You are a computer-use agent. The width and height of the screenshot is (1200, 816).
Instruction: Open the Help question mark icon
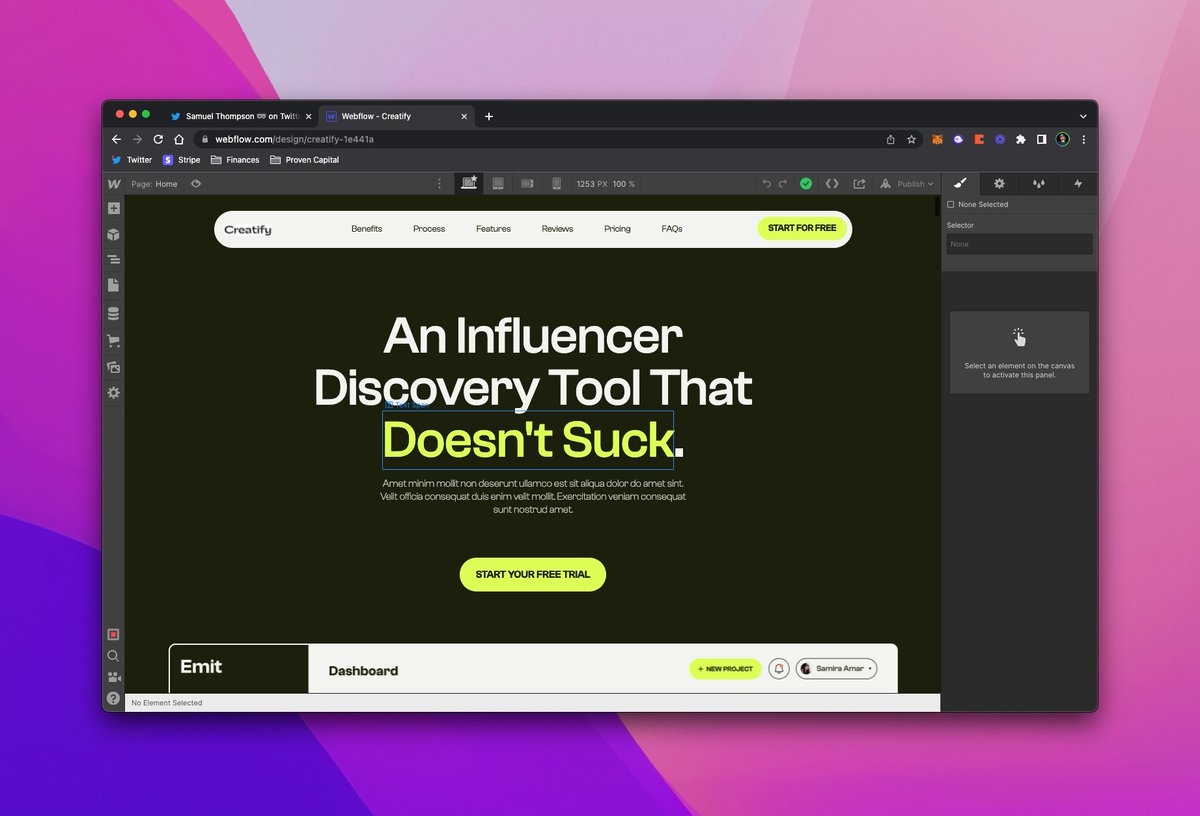[x=114, y=698]
